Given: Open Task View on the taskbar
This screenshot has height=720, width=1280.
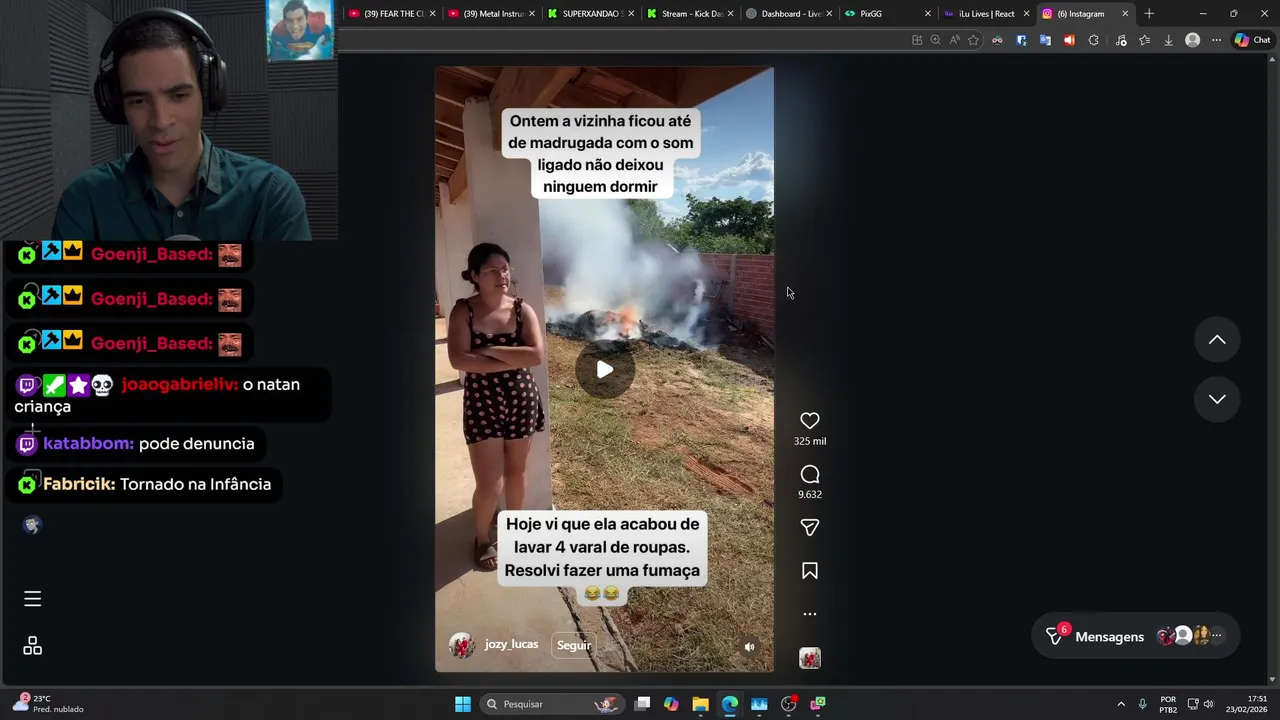Looking at the screenshot, I should tap(643, 704).
